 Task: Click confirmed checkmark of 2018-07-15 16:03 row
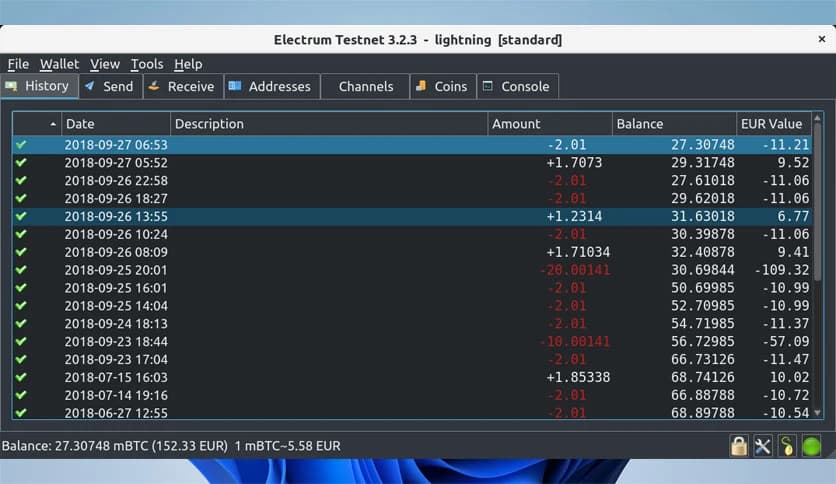click(x=21, y=377)
